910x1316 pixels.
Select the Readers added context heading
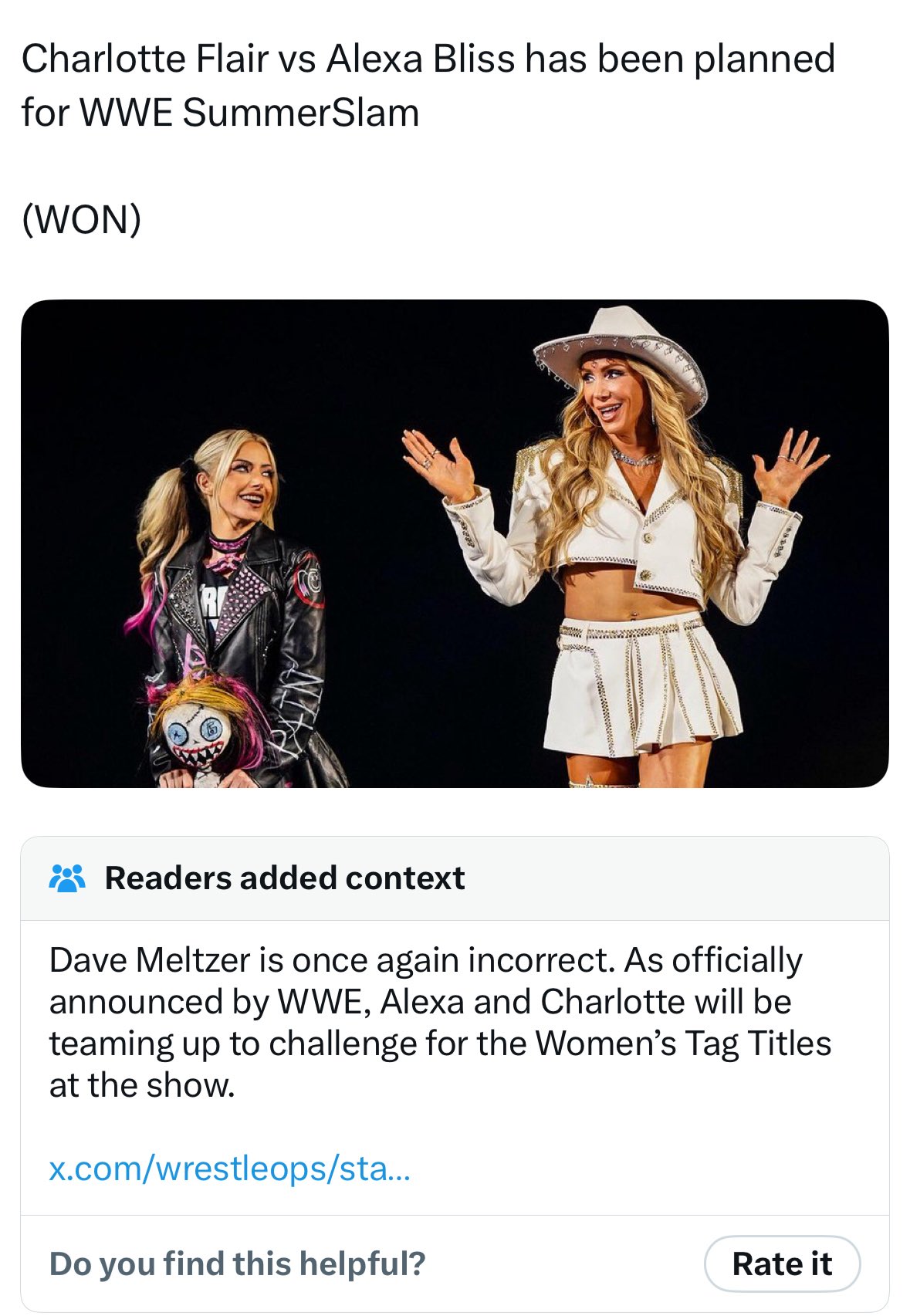pos(284,878)
